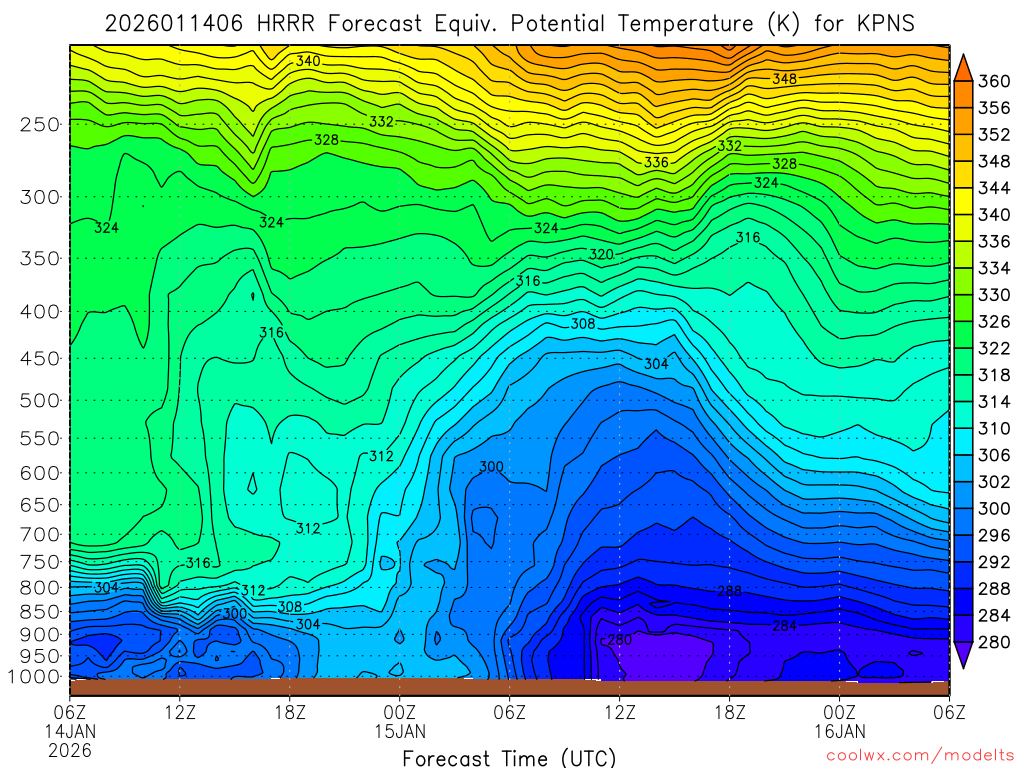This screenshot has height=768, width=1024.
Task: Click the 16JAN date label
Action: pos(840,731)
